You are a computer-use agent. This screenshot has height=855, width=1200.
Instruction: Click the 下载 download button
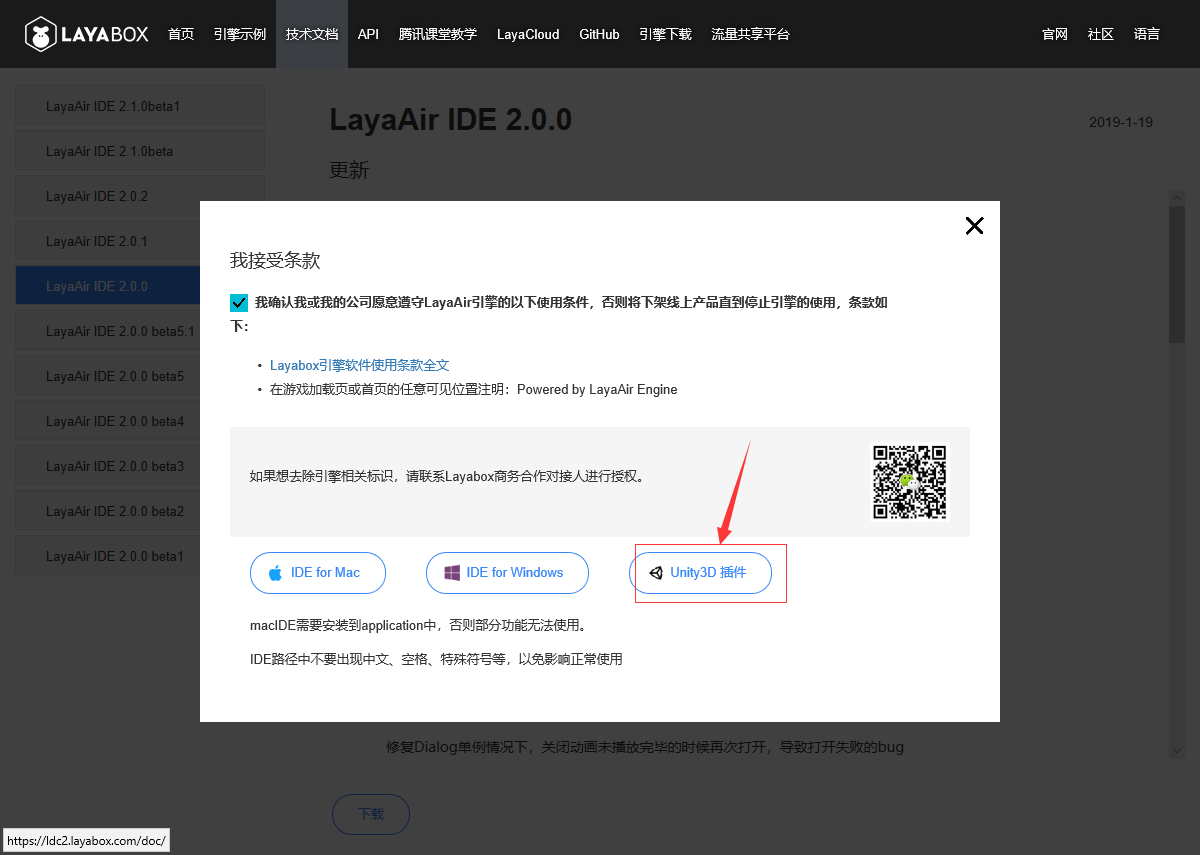coord(370,814)
